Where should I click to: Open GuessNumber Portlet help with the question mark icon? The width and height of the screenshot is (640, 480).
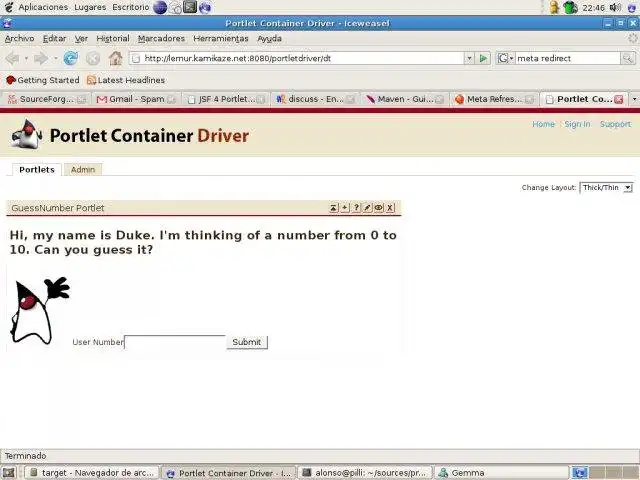(x=356, y=208)
